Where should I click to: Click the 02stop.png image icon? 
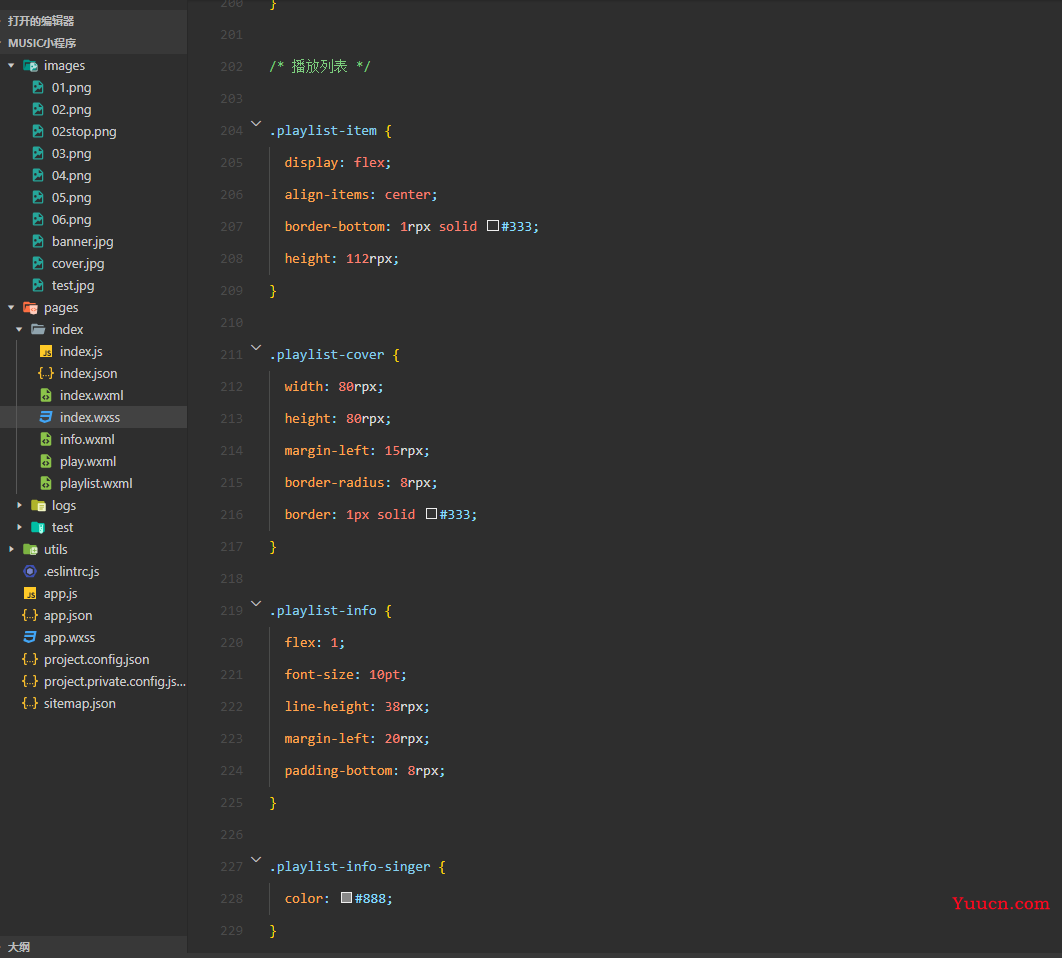pos(39,131)
